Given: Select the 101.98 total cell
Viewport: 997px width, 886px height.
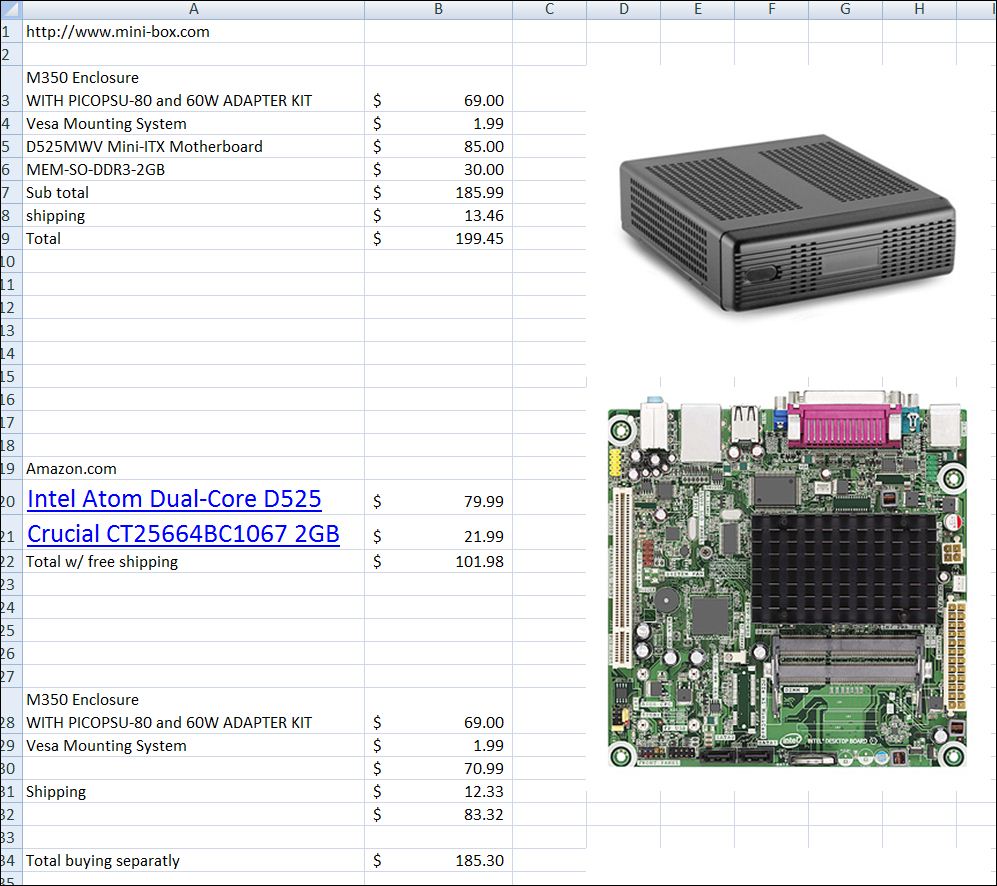Looking at the screenshot, I should click(x=438, y=561).
